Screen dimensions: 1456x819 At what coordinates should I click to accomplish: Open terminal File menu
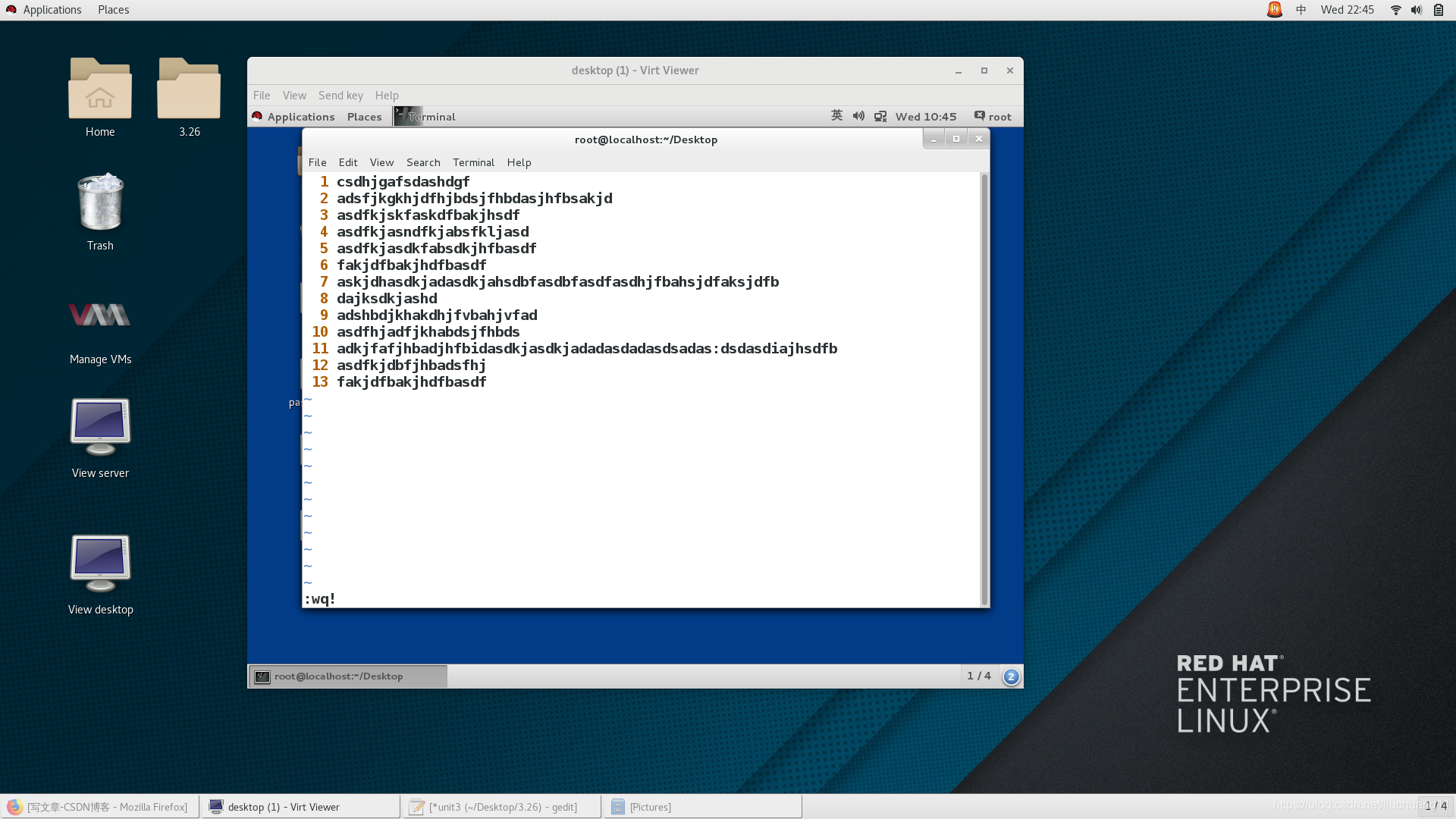tap(317, 162)
